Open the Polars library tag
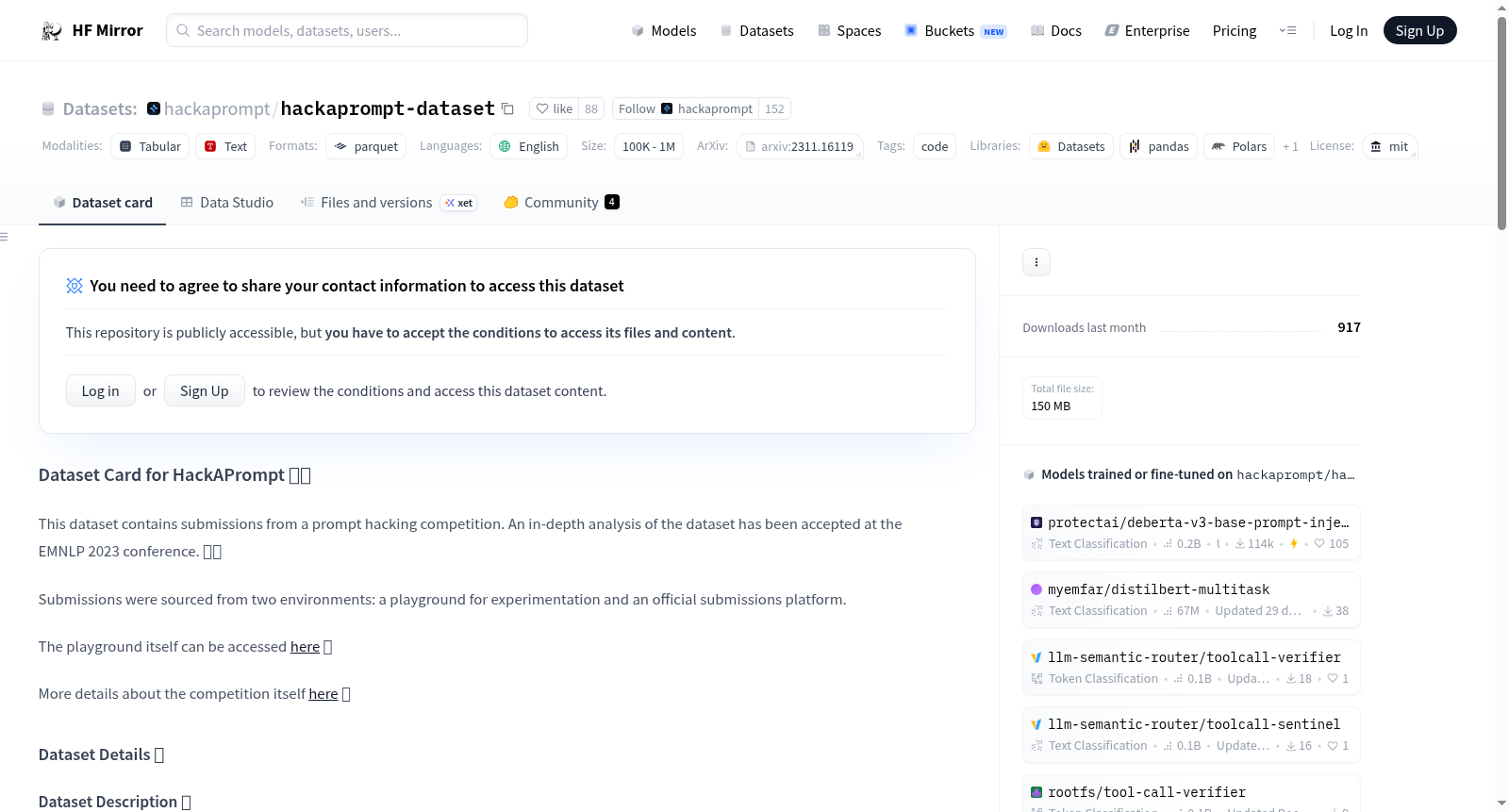 coord(1239,146)
